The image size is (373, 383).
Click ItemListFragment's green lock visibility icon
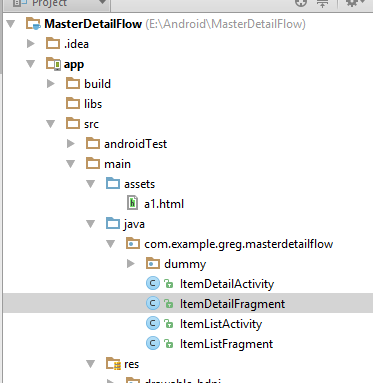coord(169,344)
